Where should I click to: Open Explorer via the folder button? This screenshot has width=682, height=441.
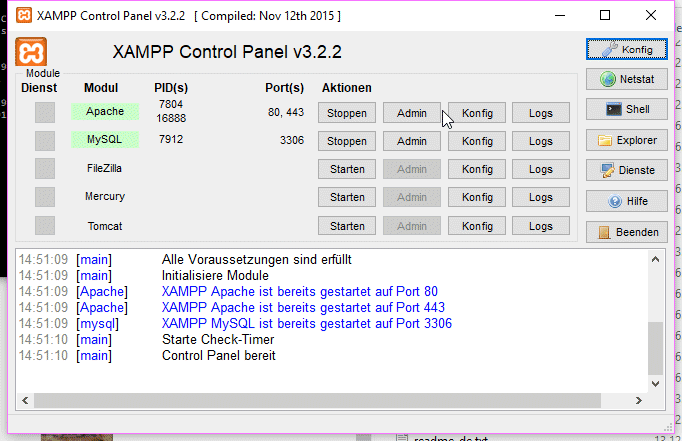pyautogui.click(x=626, y=140)
